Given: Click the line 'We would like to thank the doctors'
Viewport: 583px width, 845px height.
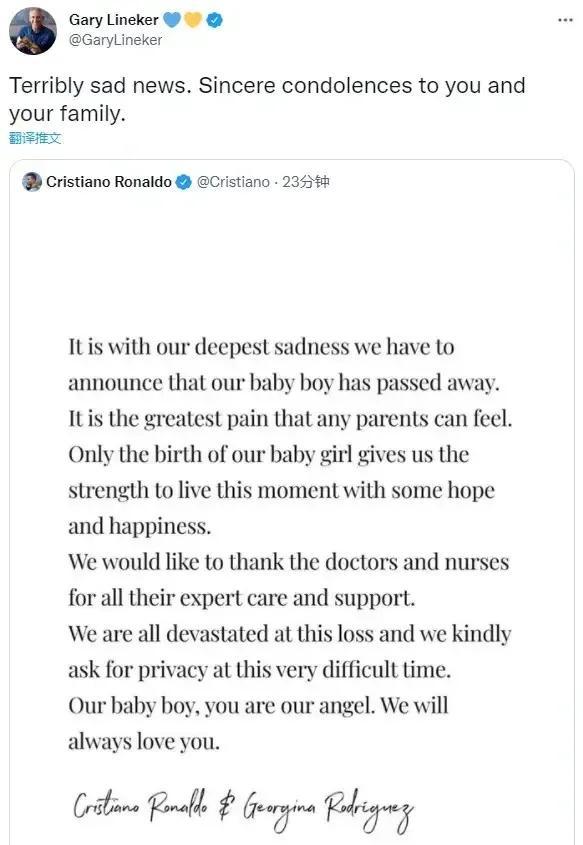Looking at the screenshot, I should [x=289, y=562].
